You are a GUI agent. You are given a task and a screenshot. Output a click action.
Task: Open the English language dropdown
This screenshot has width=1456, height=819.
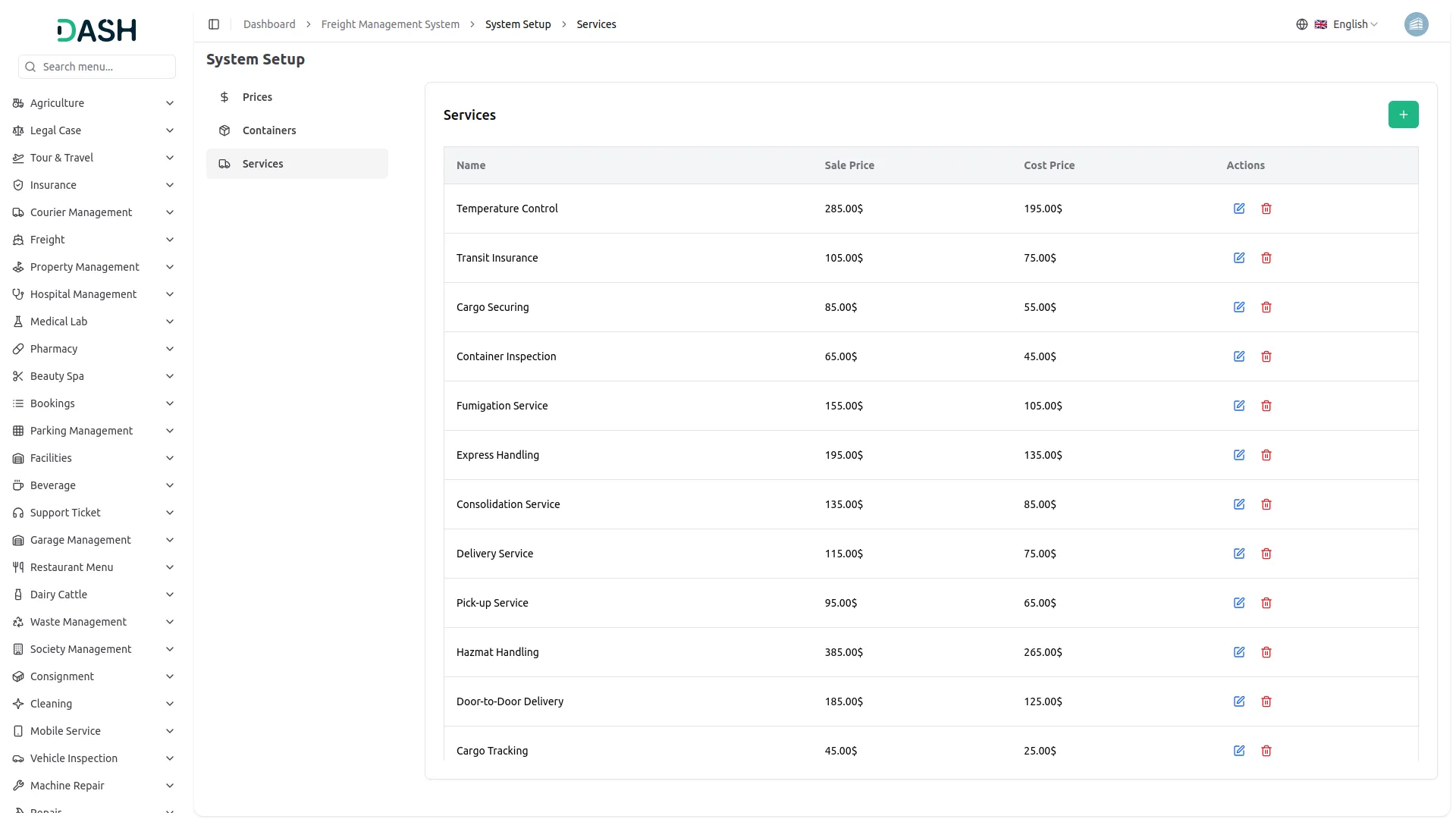point(1352,24)
